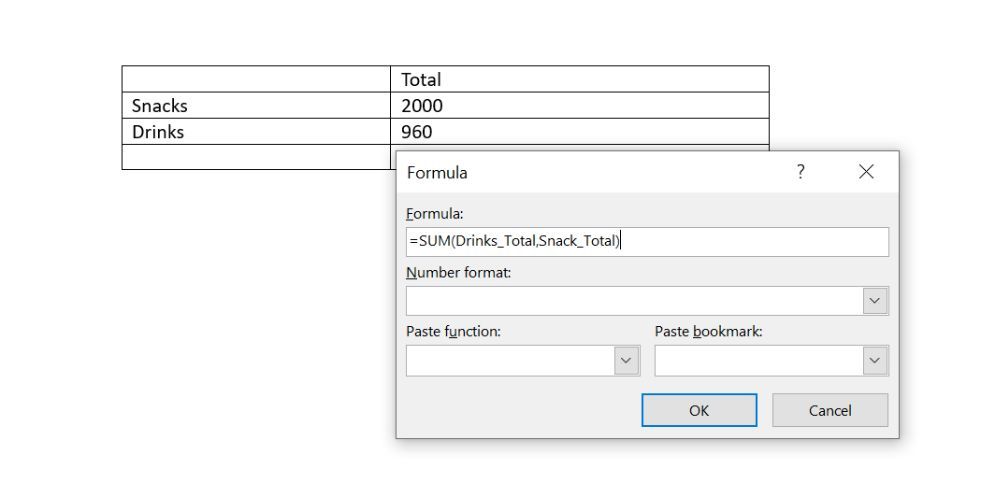
Task: Click the empty bottom-left table cell
Action: [256, 158]
